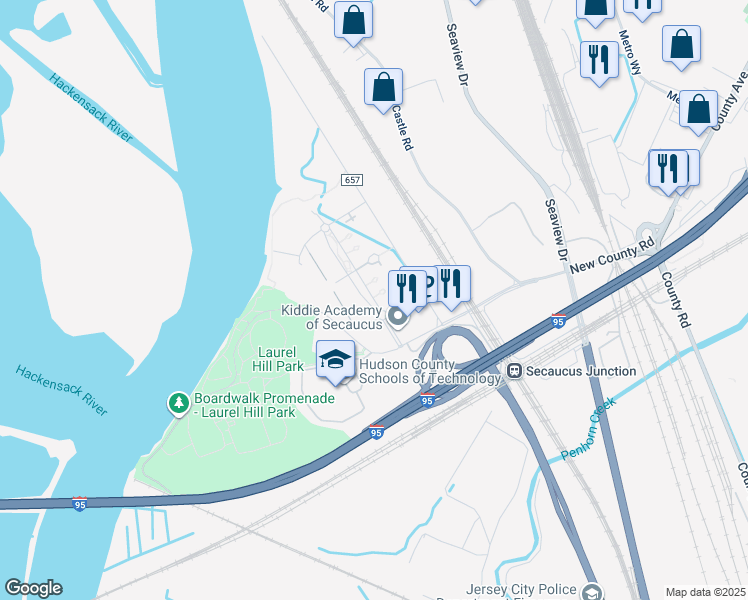This screenshot has height=600, width=748.
Task: Select the upper Hackensack River label
Action: pos(91,108)
